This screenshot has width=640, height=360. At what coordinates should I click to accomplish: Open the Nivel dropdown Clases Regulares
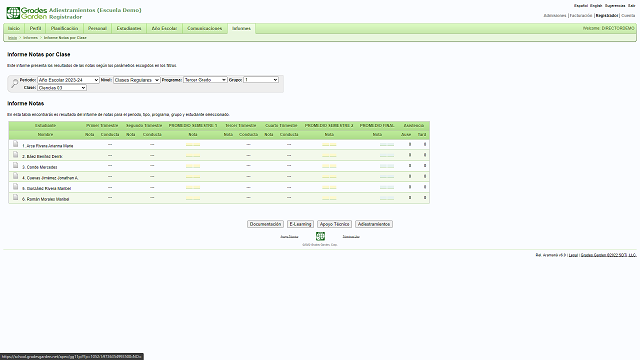[x=136, y=80]
